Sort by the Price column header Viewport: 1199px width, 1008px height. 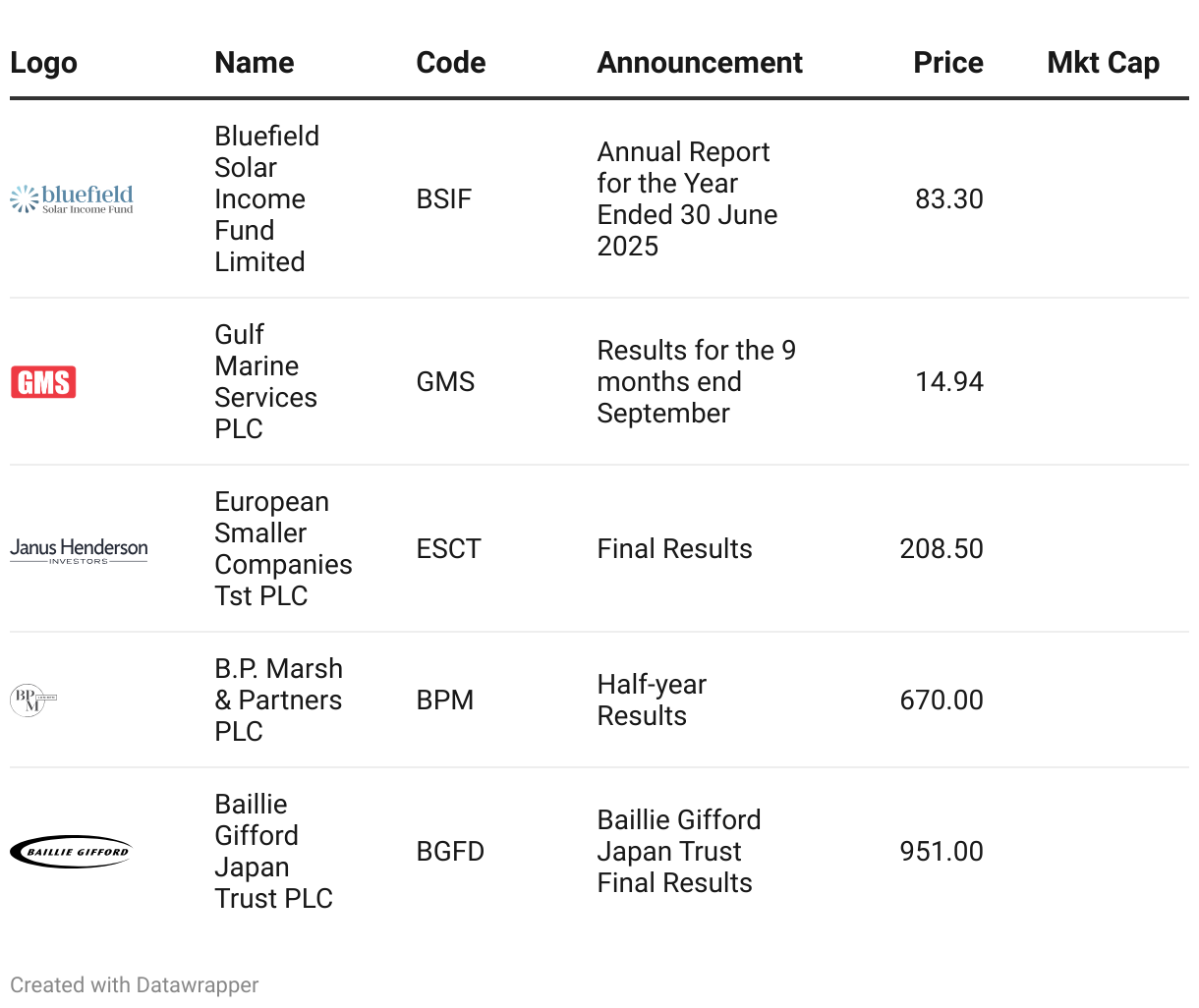(948, 63)
